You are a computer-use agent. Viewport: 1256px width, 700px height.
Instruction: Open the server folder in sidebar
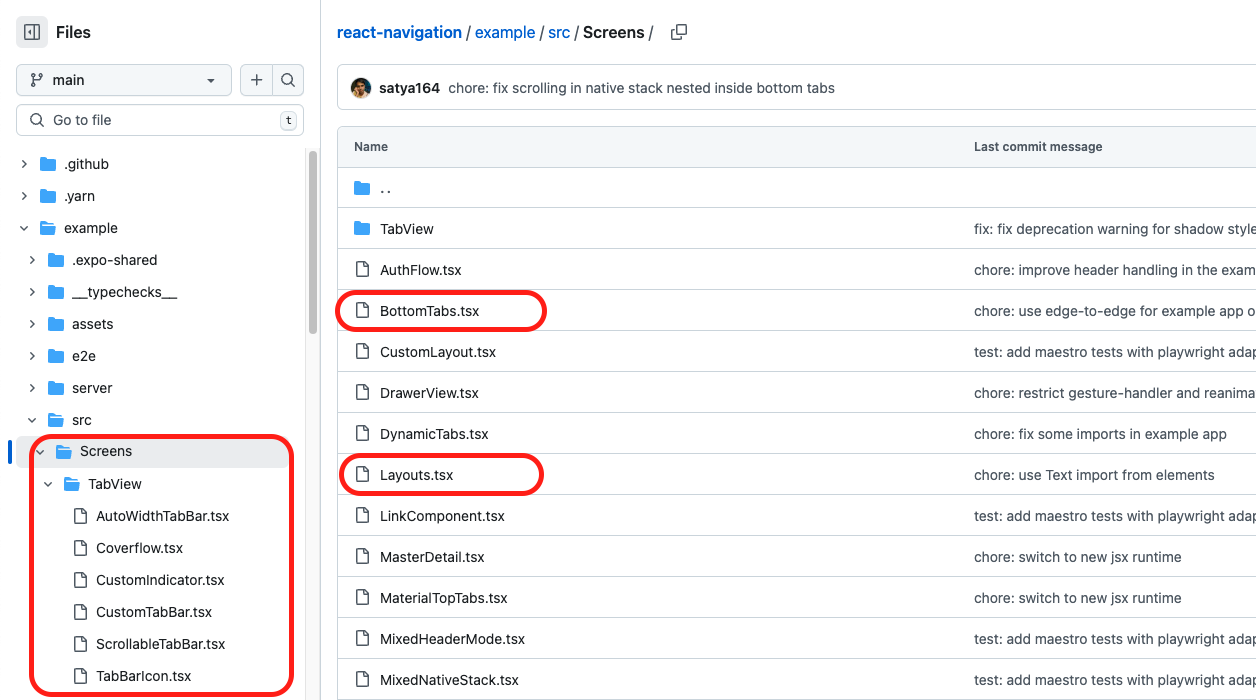point(92,388)
